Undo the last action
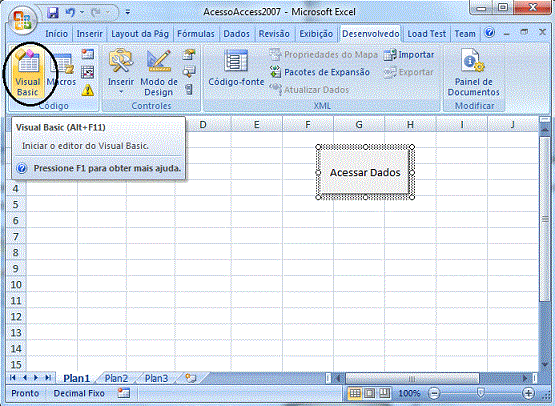 coord(70,12)
